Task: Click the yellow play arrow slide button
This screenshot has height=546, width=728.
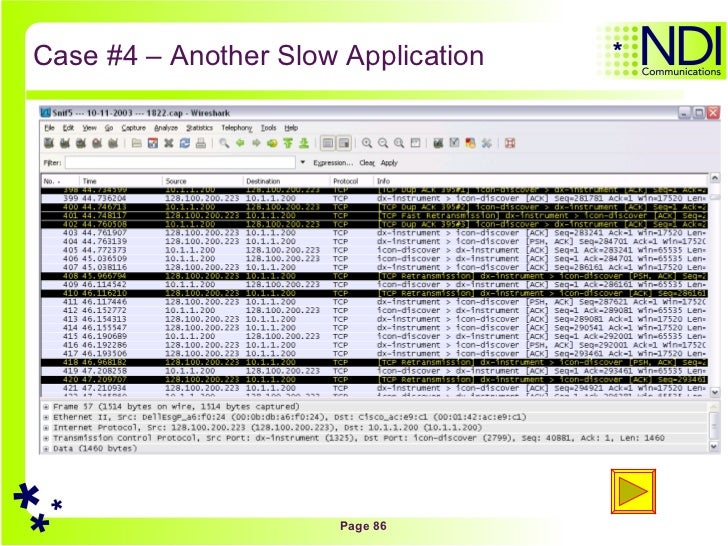Action: coord(633,491)
